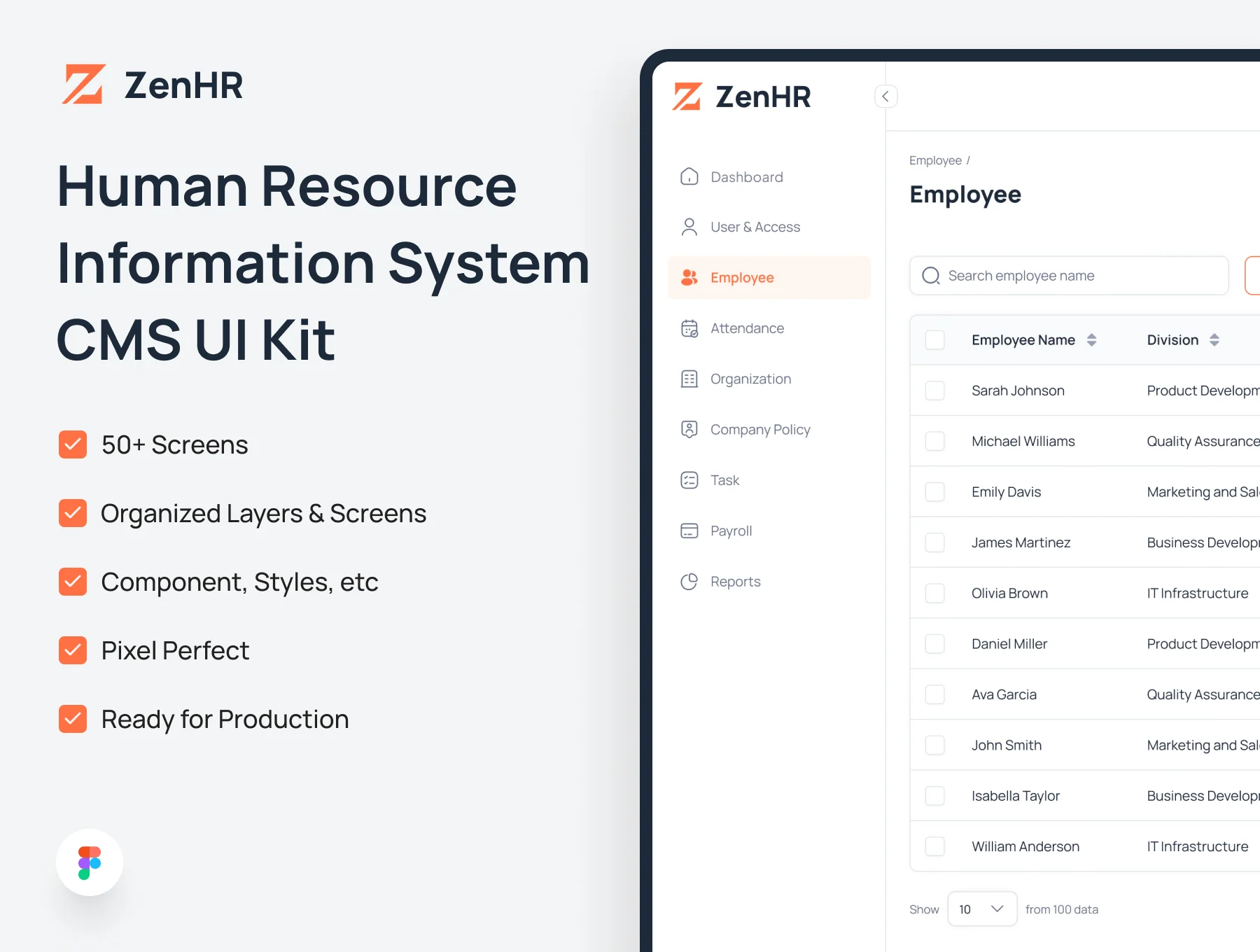Click the Attendance calendar icon
The width and height of the screenshot is (1260, 952).
click(x=689, y=328)
